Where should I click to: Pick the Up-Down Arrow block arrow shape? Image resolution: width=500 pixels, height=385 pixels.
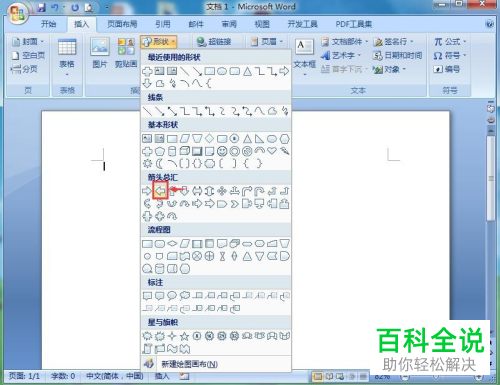(209, 191)
